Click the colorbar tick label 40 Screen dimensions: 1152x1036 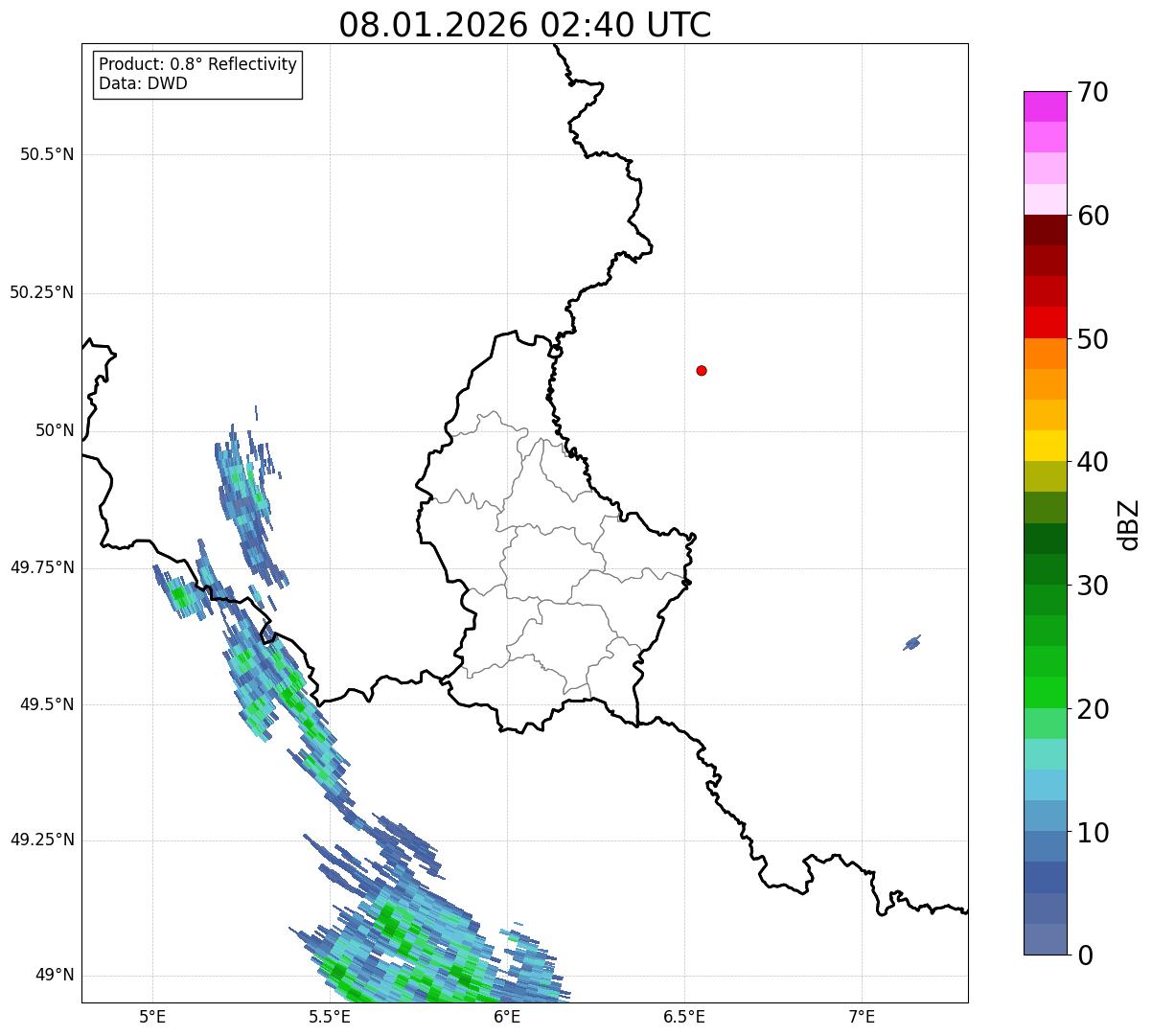point(1093,462)
